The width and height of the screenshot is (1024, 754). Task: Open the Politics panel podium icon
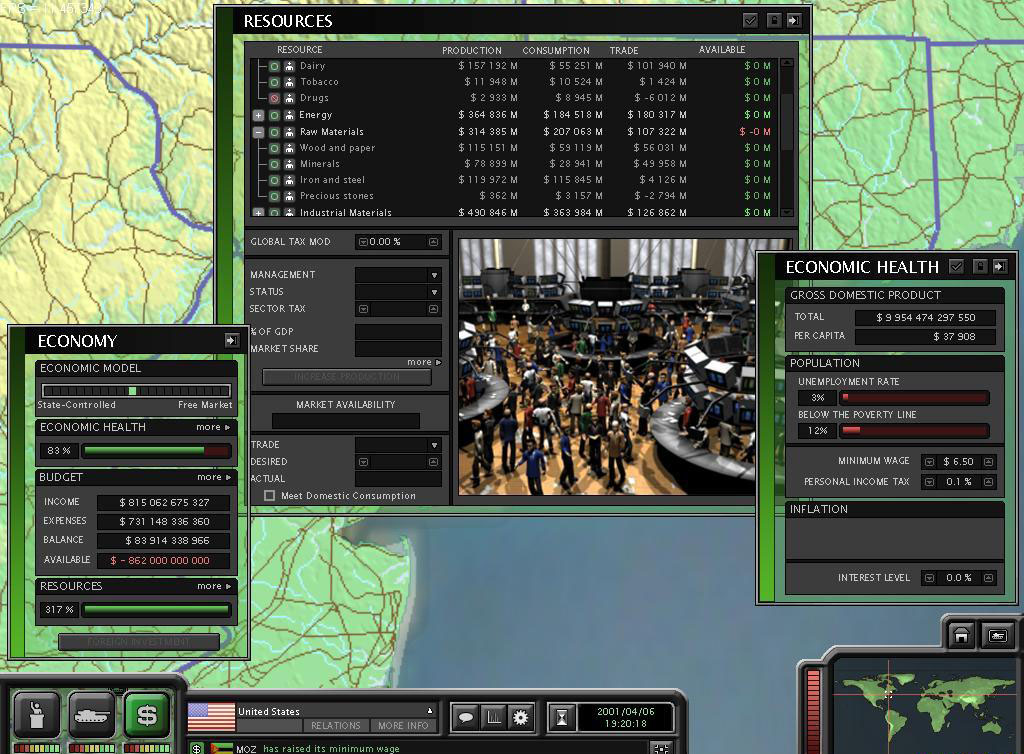pyautogui.click(x=37, y=714)
